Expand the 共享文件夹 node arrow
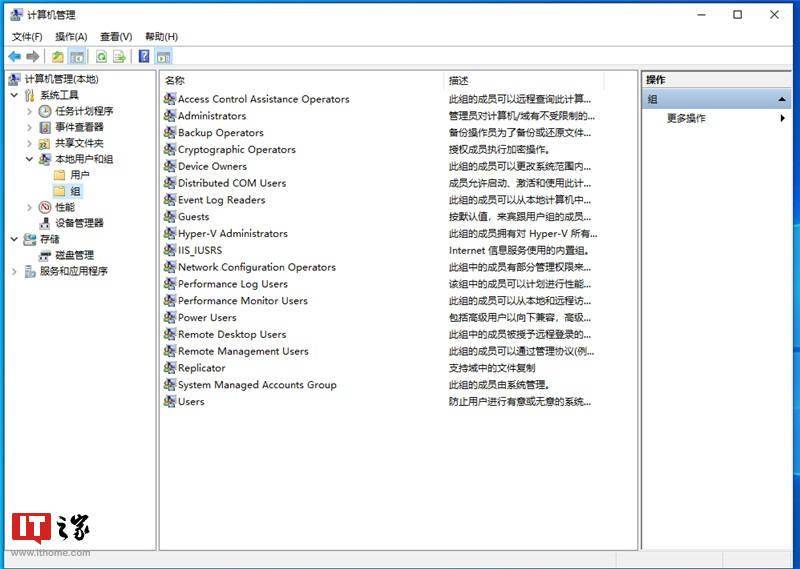The image size is (800, 569). (x=29, y=143)
